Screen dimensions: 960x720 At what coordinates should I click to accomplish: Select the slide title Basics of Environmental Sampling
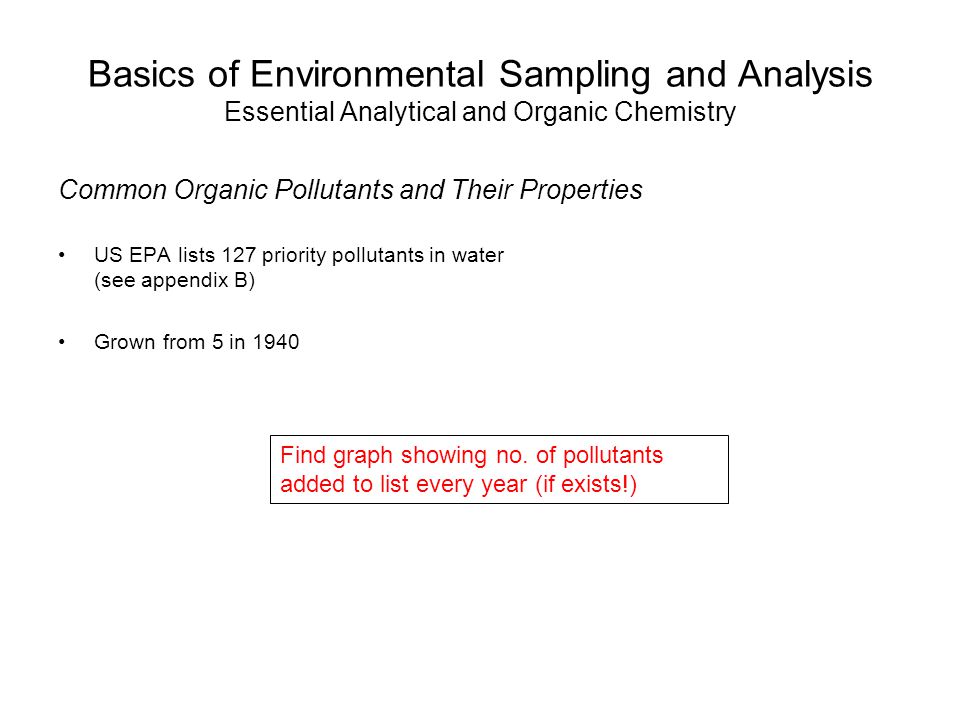point(480,75)
